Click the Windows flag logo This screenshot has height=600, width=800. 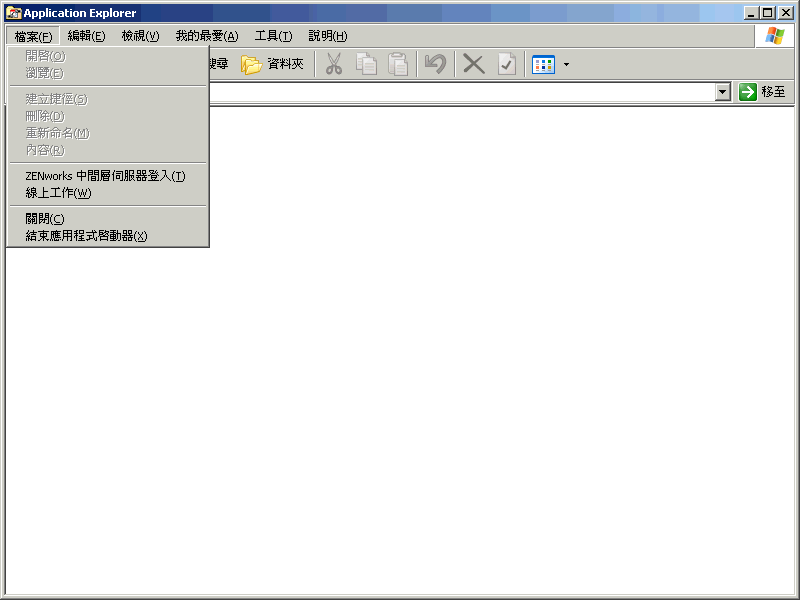774,36
